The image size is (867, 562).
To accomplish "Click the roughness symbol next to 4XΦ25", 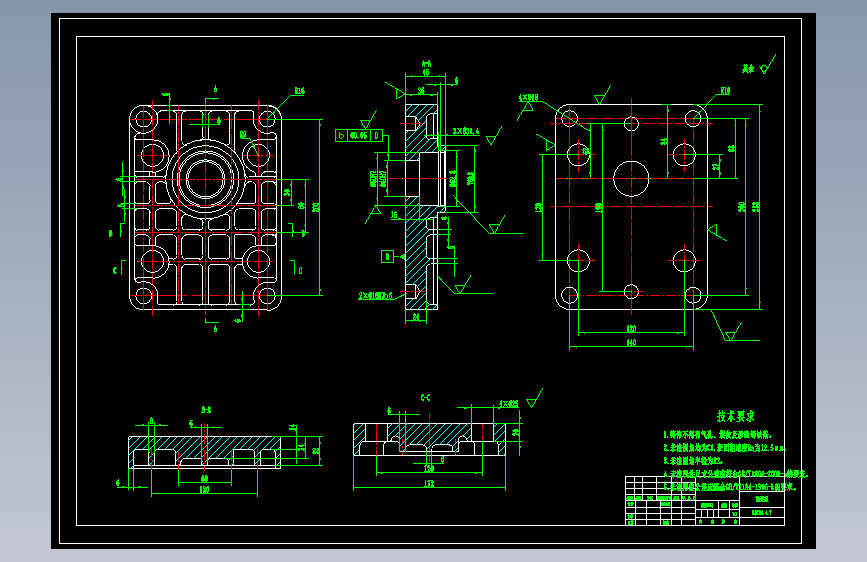I will (534, 399).
